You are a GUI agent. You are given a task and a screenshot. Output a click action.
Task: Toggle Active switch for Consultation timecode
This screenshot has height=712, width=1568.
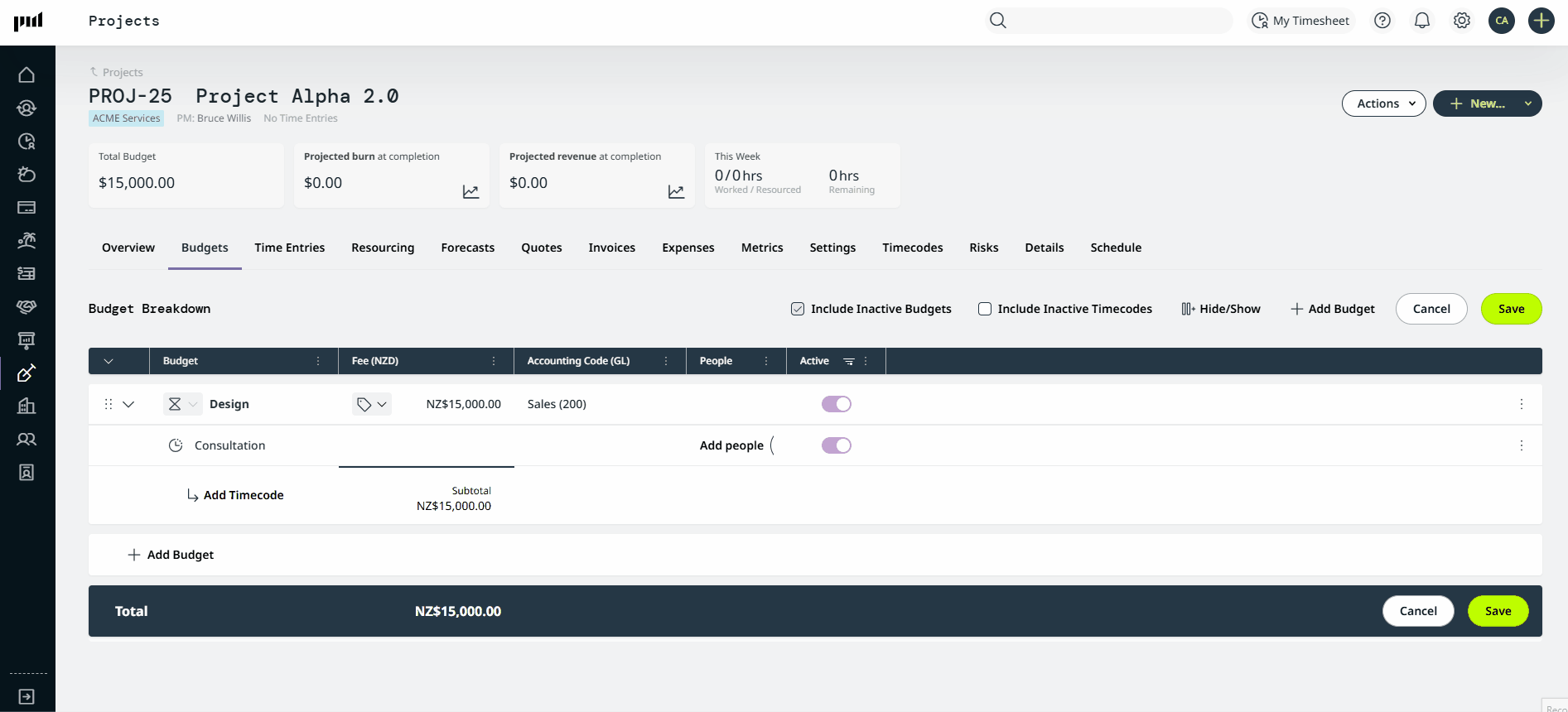pyautogui.click(x=836, y=445)
